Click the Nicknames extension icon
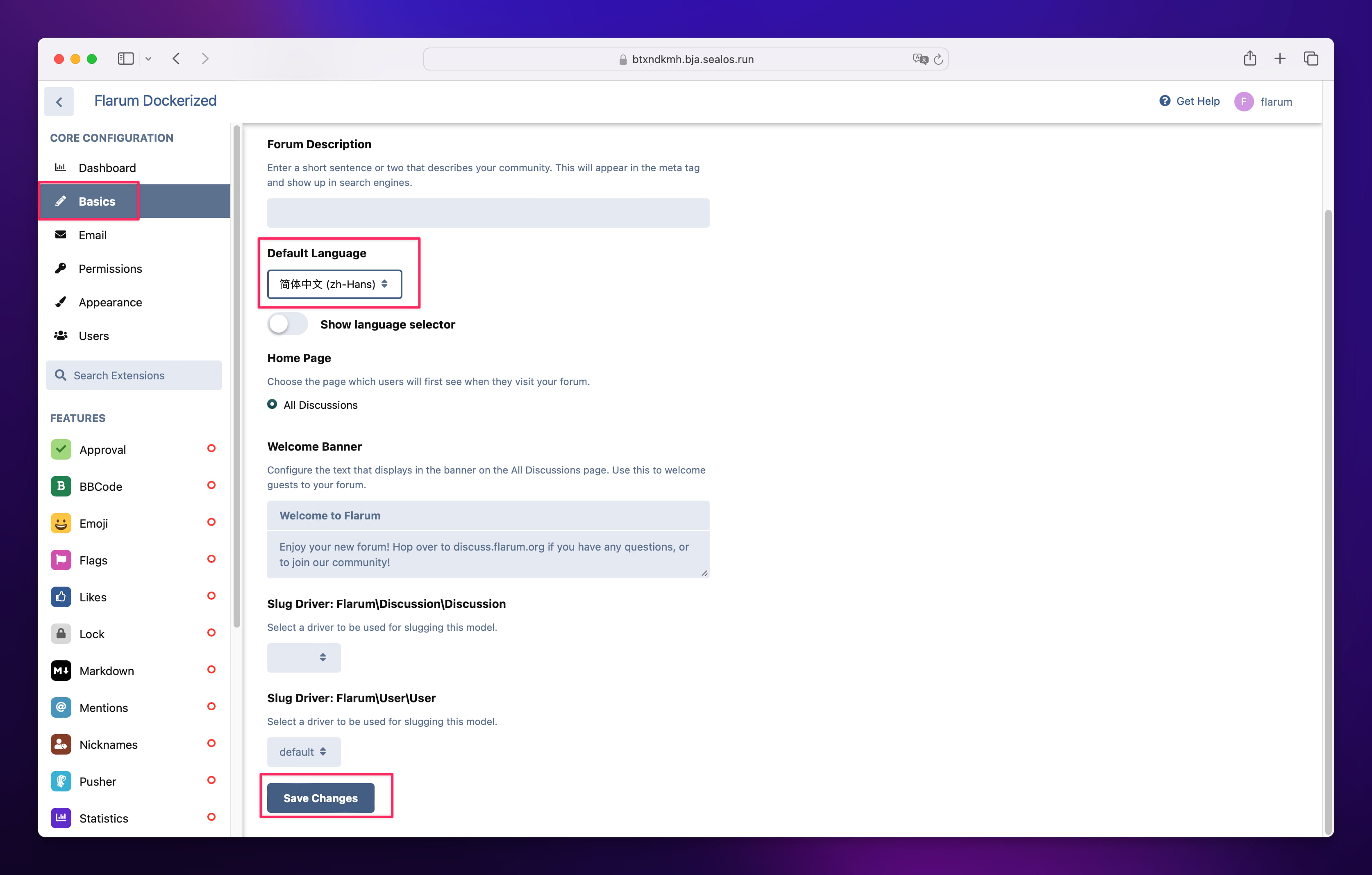The width and height of the screenshot is (1372, 875). [x=61, y=745]
